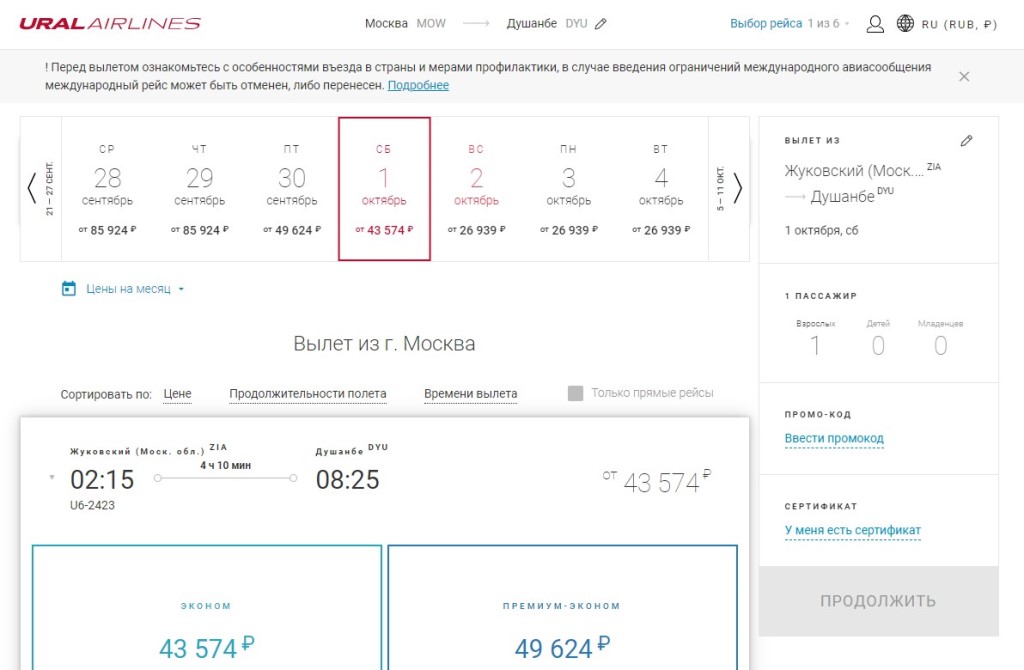Edit route using pencil icon near Душанбе DYU
This screenshot has height=670, width=1024.
[x=600, y=24]
